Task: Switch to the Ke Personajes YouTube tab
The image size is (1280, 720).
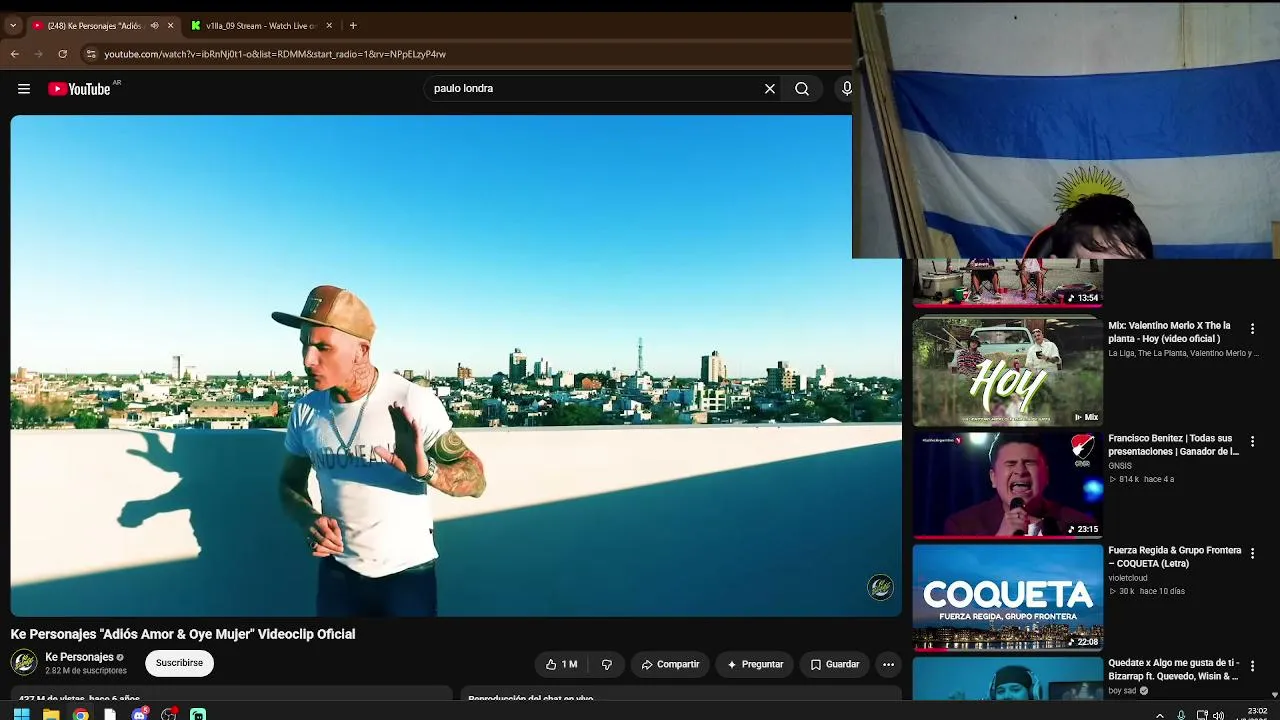Action: (x=95, y=26)
